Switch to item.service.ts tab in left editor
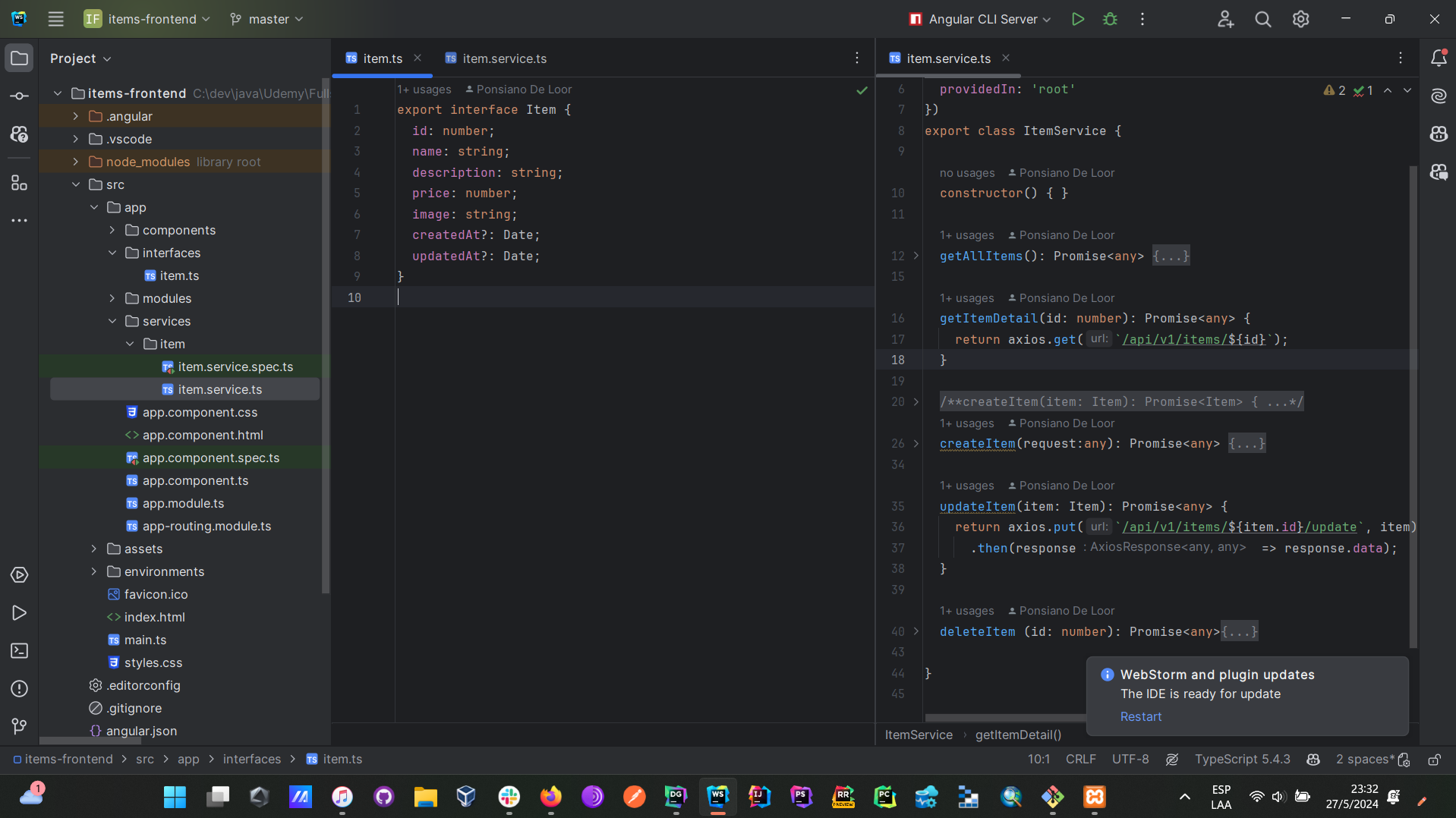This screenshot has height=818, width=1456. pyautogui.click(x=504, y=58)
